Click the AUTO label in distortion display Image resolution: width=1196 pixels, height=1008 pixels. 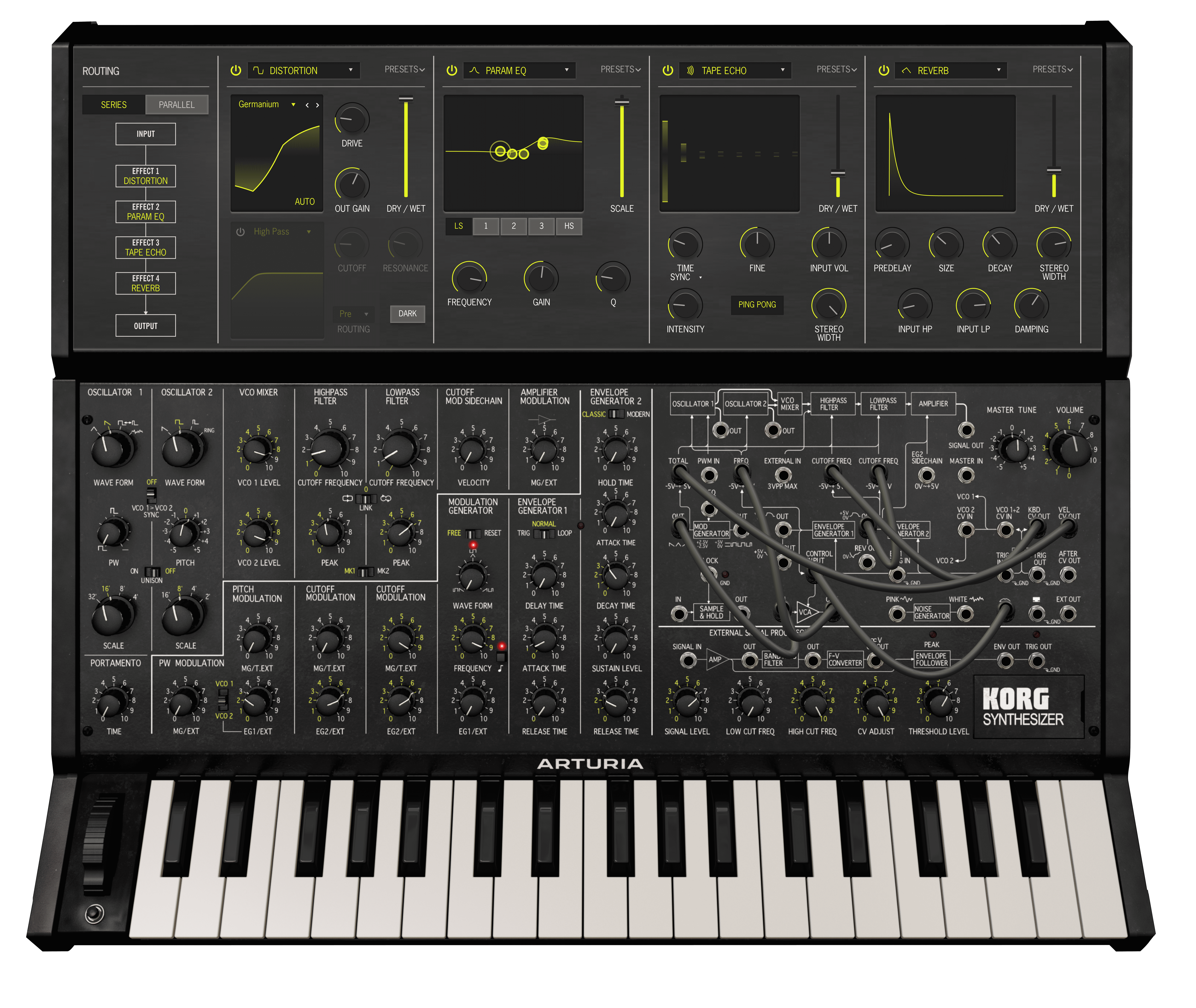pyautogui.click(x=305, y=202)
